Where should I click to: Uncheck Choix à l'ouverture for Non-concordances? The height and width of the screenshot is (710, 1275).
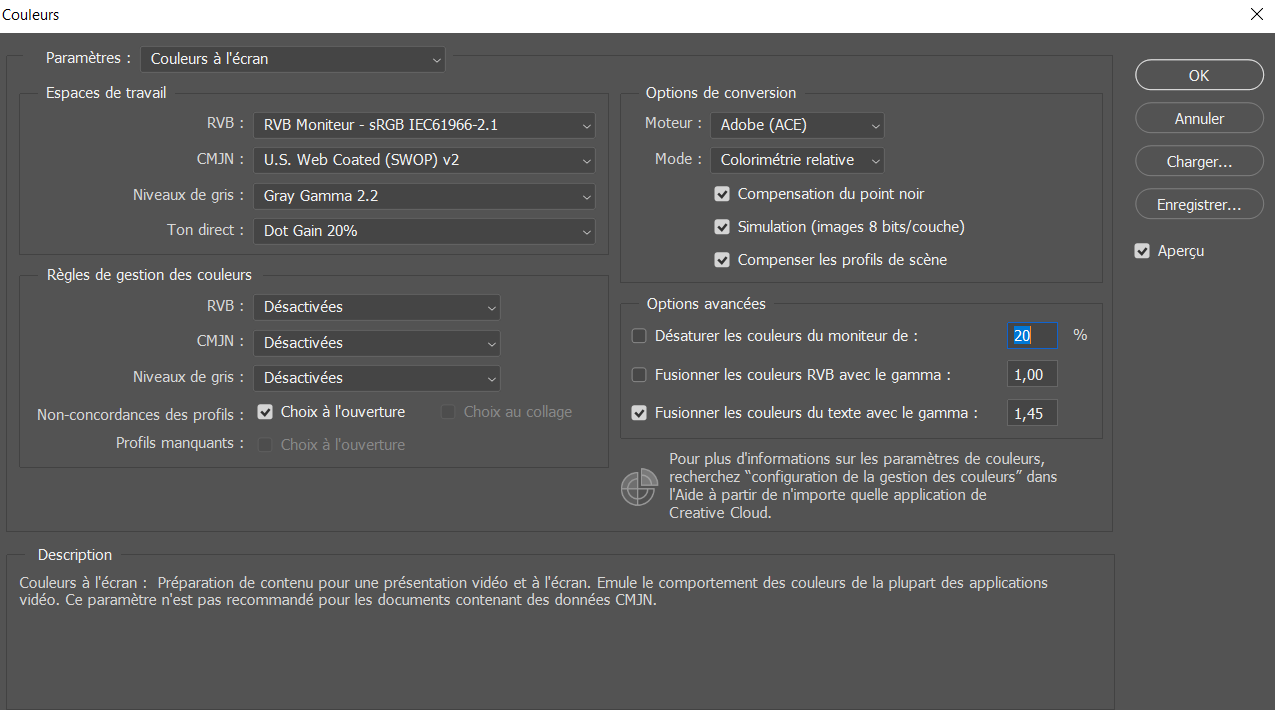[x=265, y=411]
